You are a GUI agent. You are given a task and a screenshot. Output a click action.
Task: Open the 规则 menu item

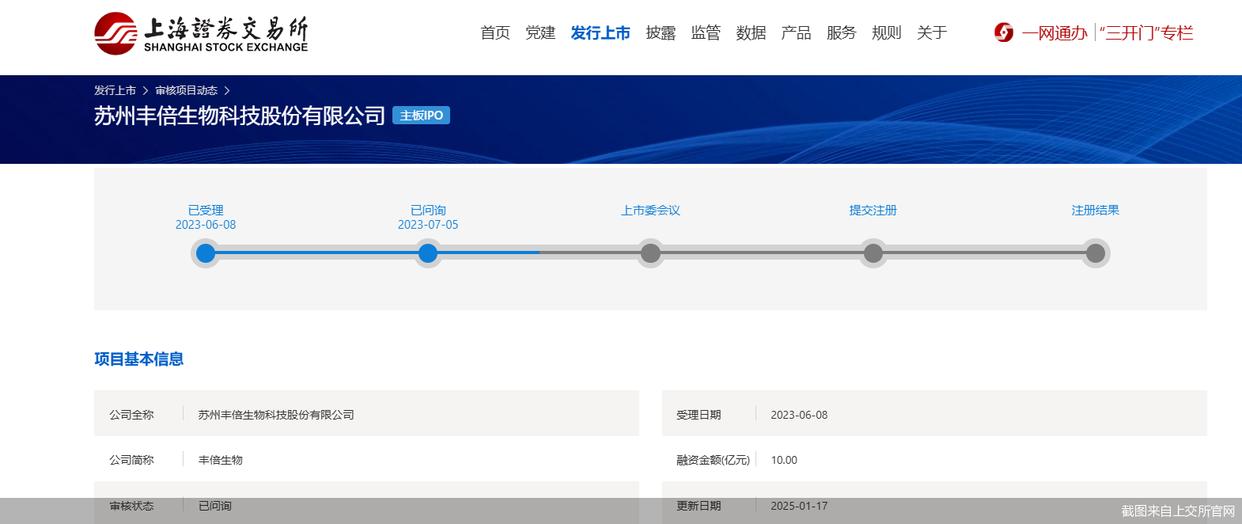click(886, 33)
